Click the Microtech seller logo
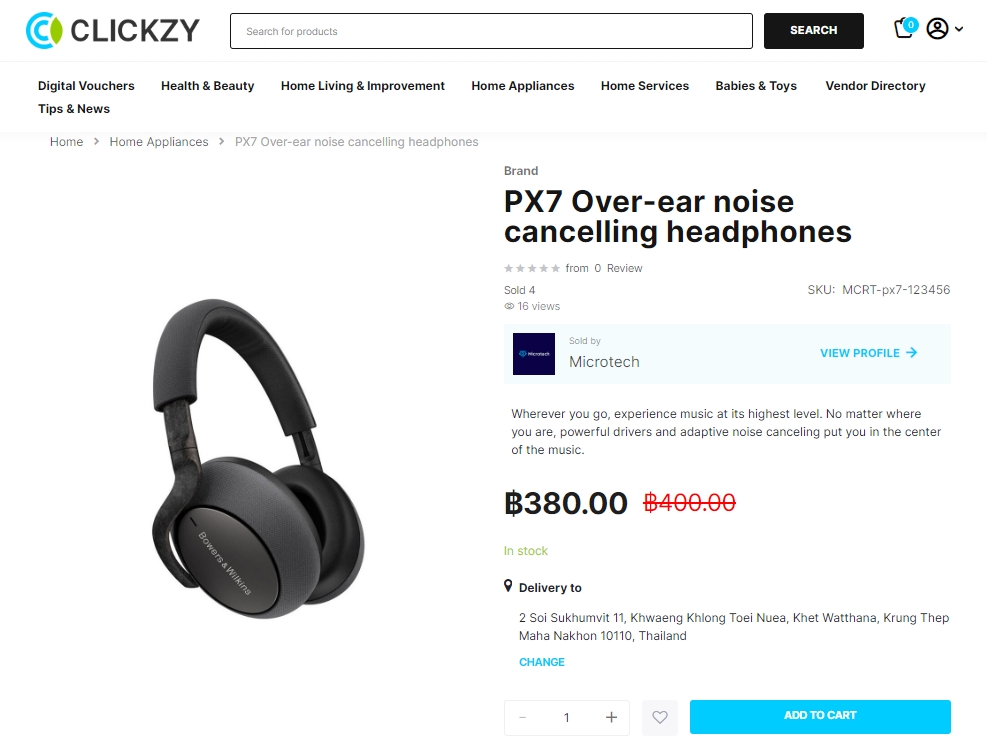The height and width of the screenshot is (753, 987). pyautogui.click(x=534, y=354)
